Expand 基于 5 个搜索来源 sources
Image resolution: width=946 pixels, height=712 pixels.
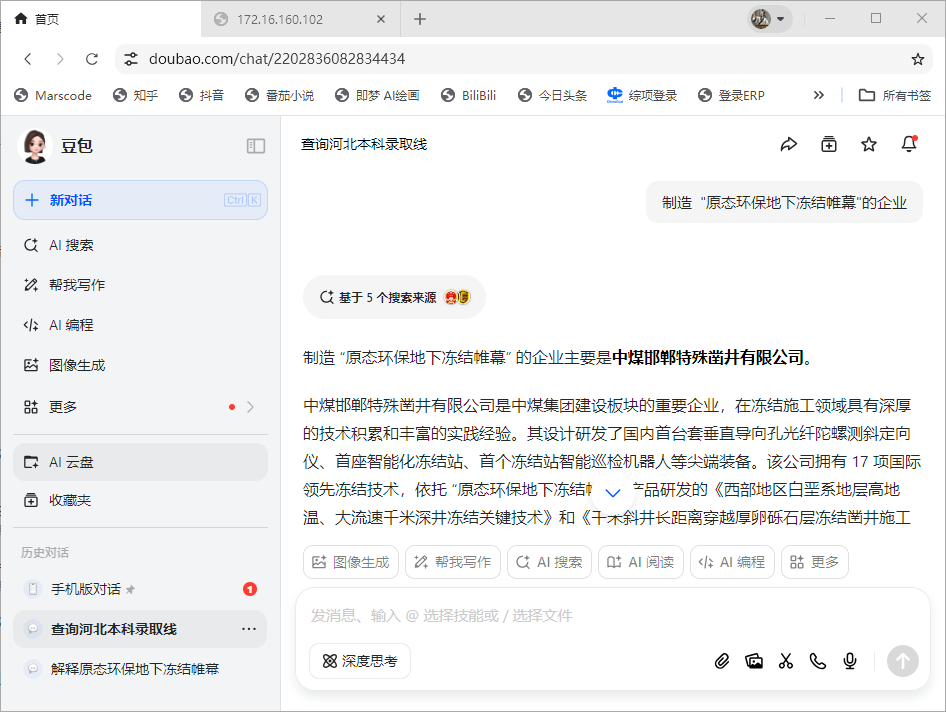pyautogui.click(x=394, y=297)
